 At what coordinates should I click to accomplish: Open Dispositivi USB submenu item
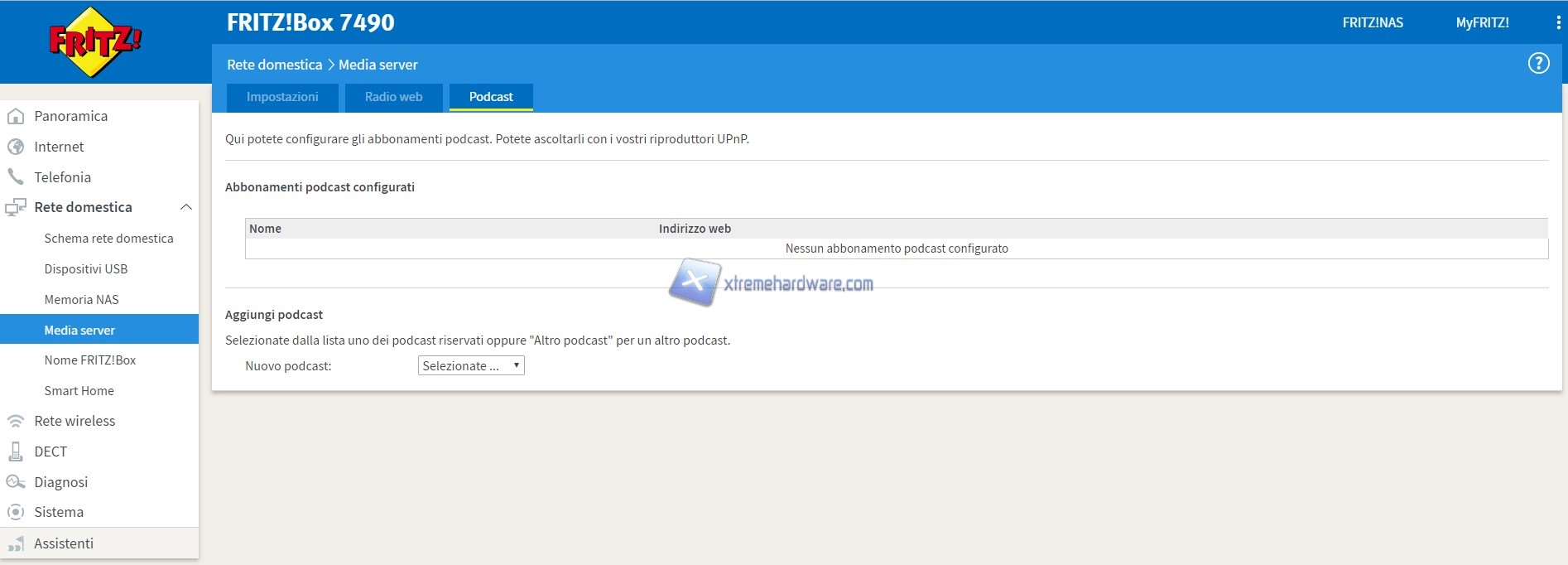click(x=85, y=269)
